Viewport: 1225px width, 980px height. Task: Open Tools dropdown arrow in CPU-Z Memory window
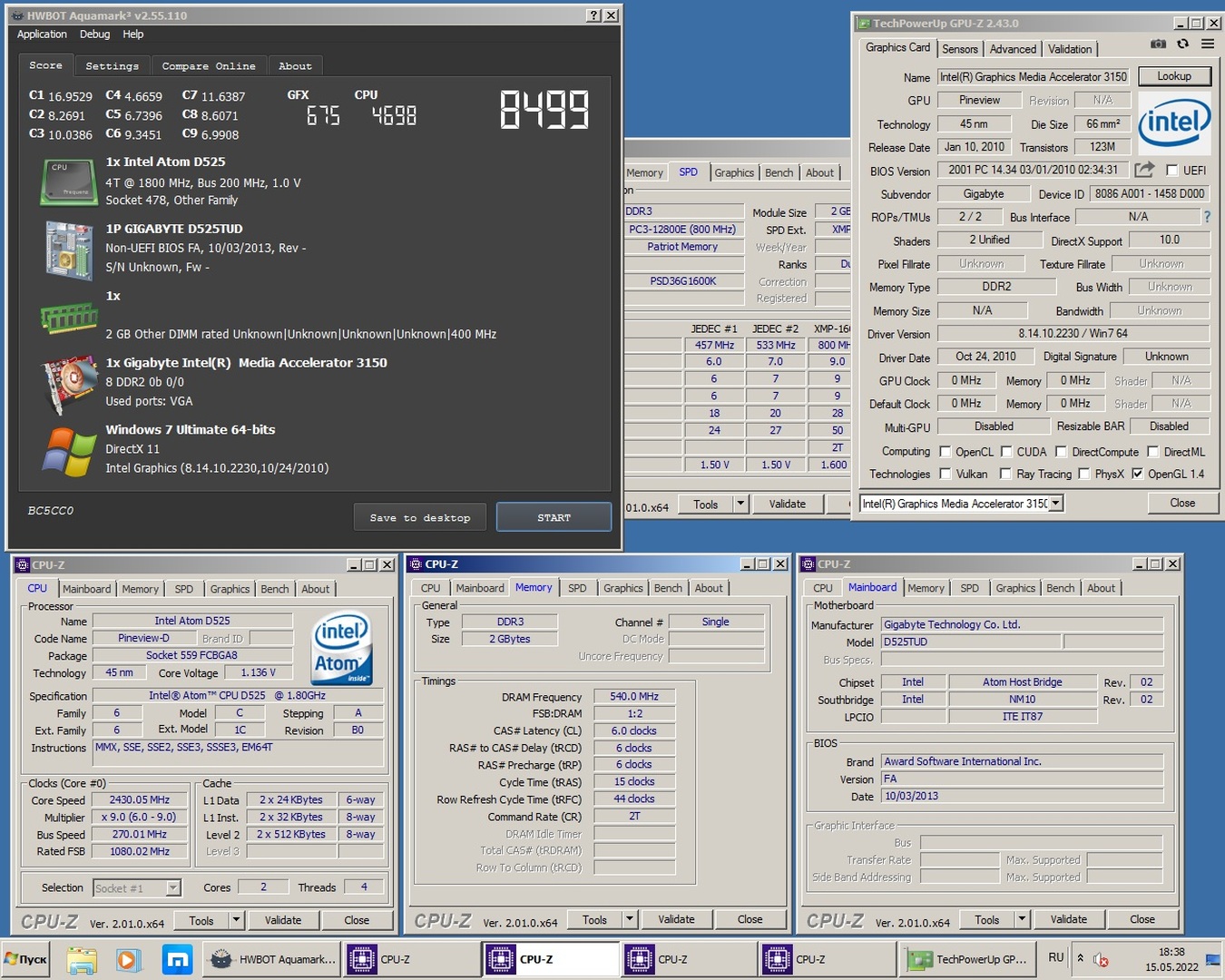[629, 919]
